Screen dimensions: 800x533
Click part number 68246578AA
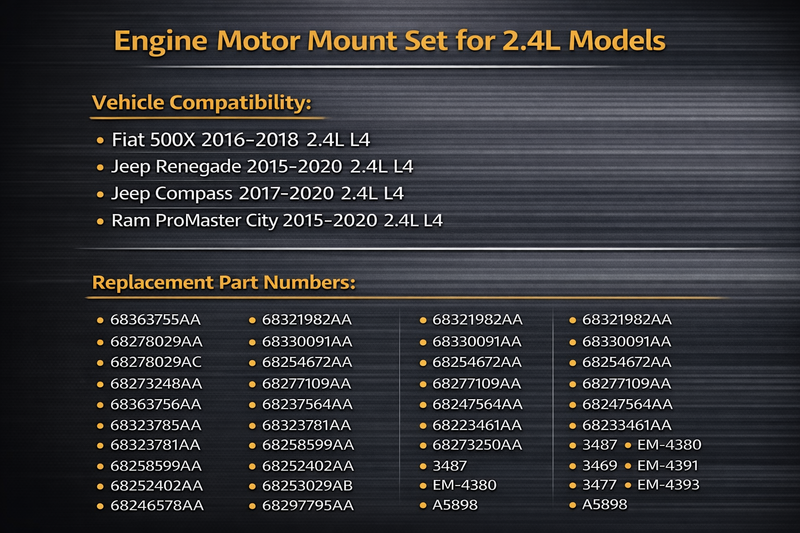tap(157, 506)
